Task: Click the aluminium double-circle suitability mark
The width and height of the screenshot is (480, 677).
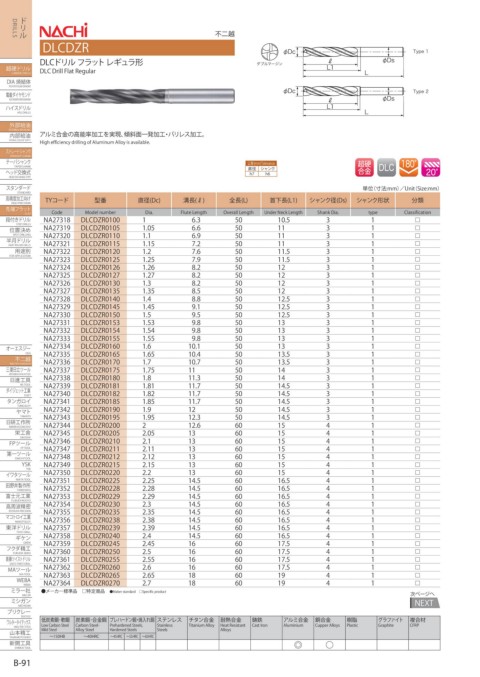Action: click(297, 645)
